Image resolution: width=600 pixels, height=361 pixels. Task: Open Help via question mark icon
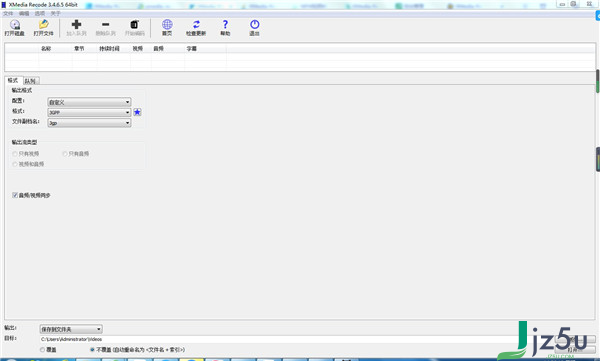pyautogui.click(x=225, y=25)
